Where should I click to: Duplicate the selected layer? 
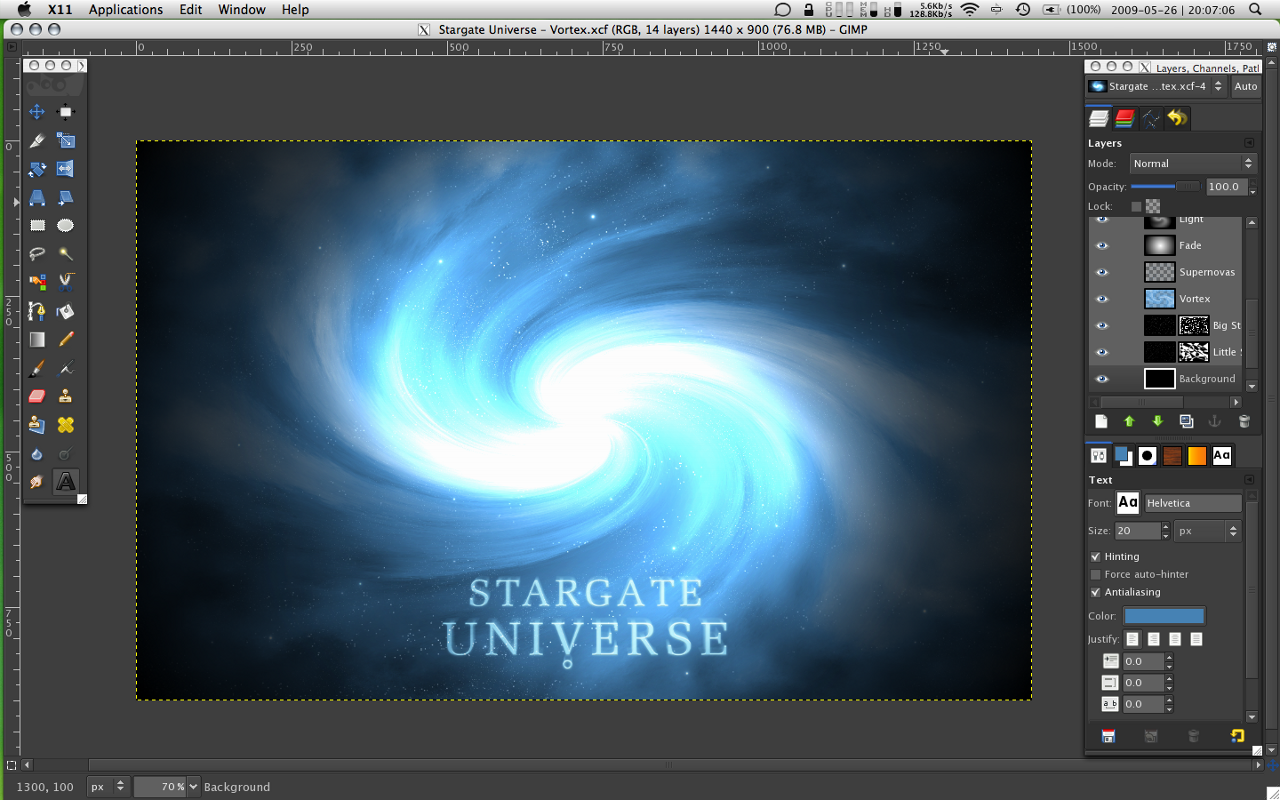tap(1186, 422)
